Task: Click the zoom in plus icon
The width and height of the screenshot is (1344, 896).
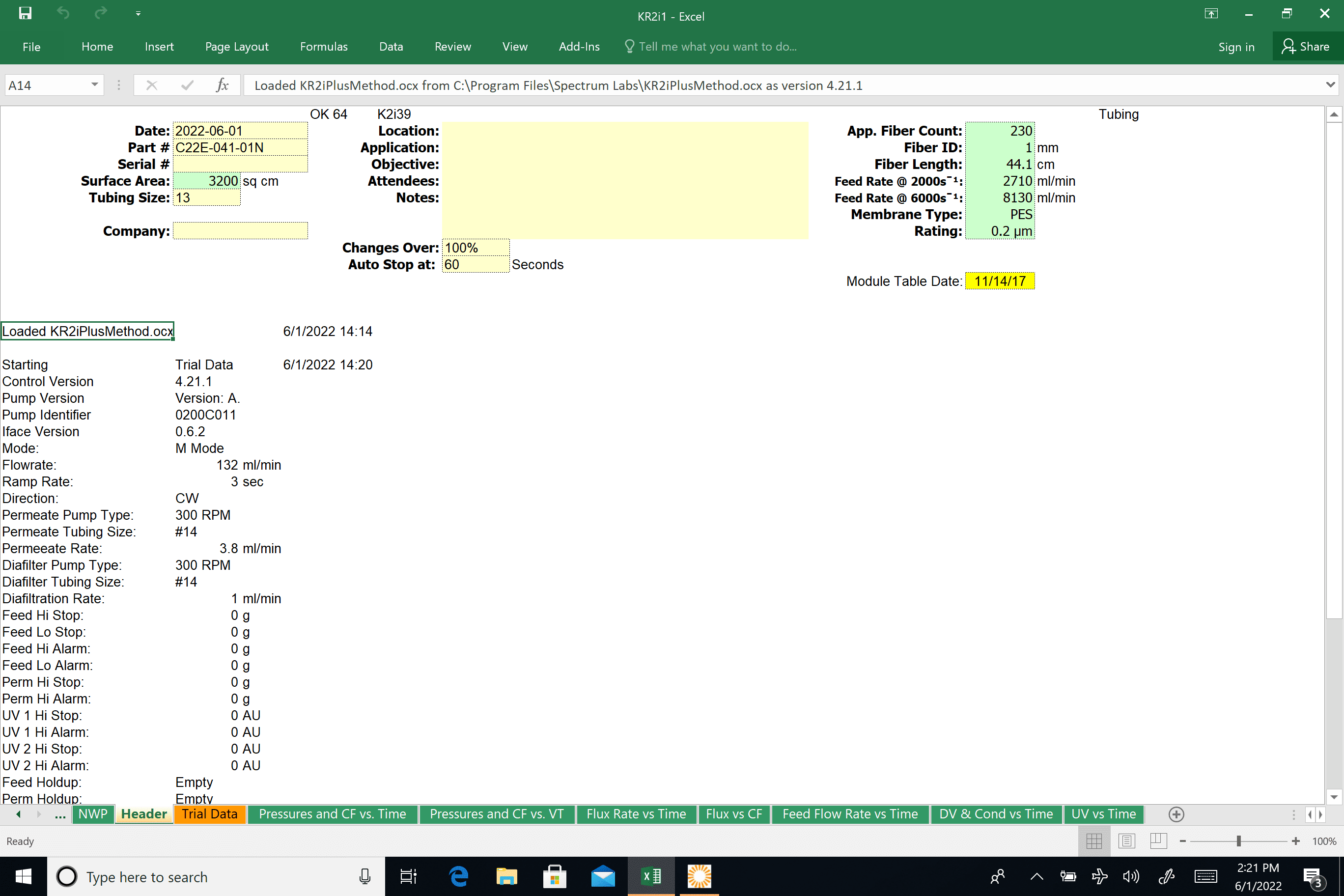Action: click(1295, 841)
